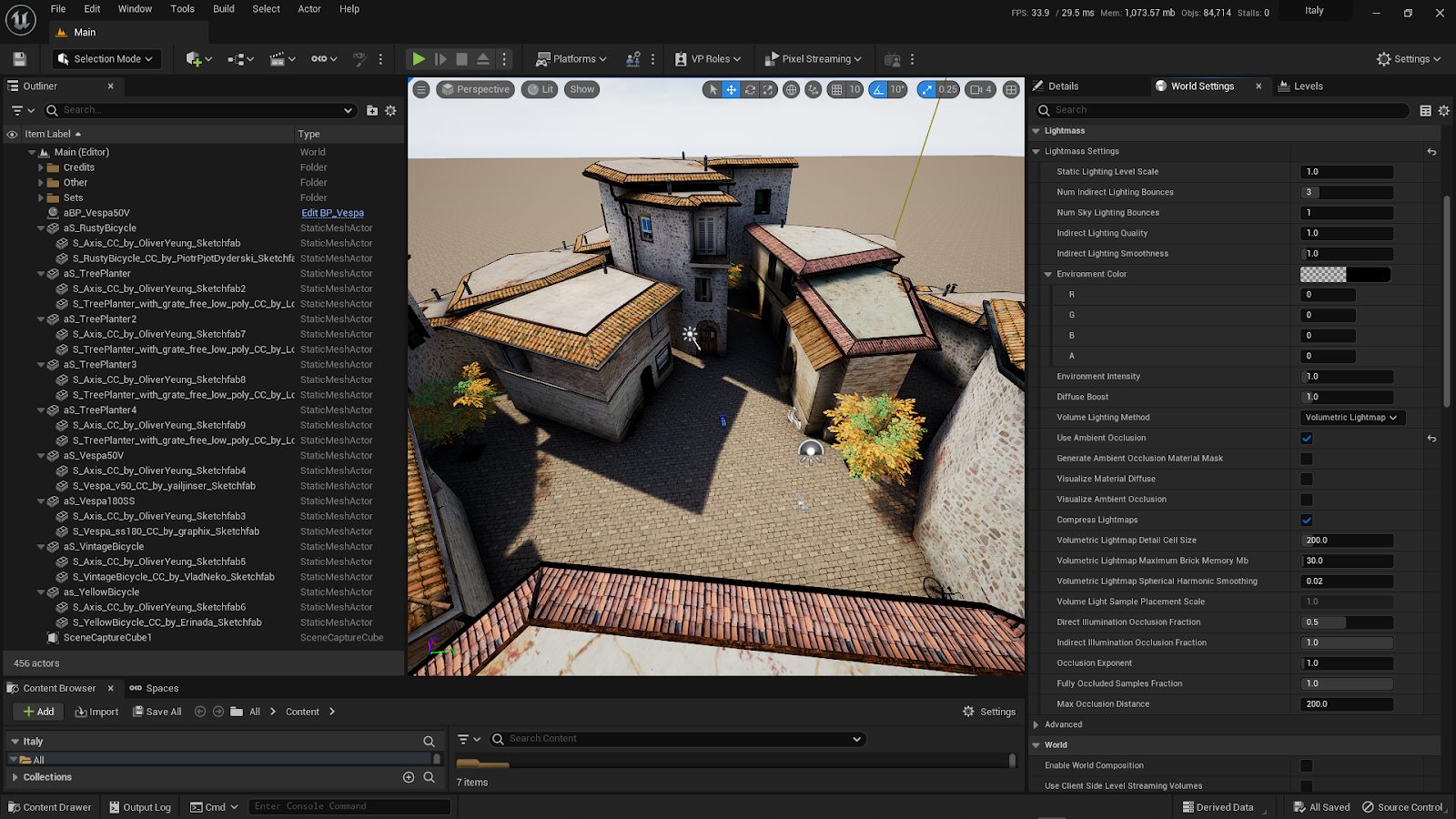
Task: Toggle grid snapping icon in viewport
Action: point(836,89)
